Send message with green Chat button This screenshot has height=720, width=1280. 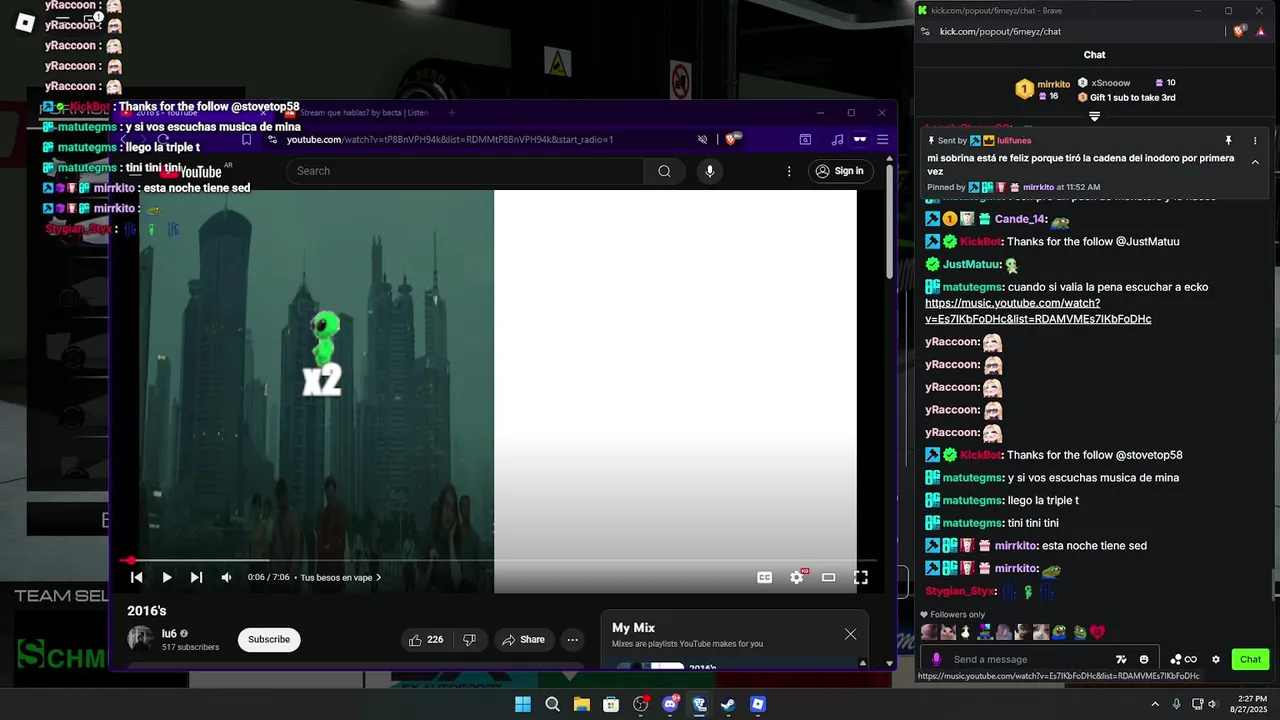tap(1250, 659)
